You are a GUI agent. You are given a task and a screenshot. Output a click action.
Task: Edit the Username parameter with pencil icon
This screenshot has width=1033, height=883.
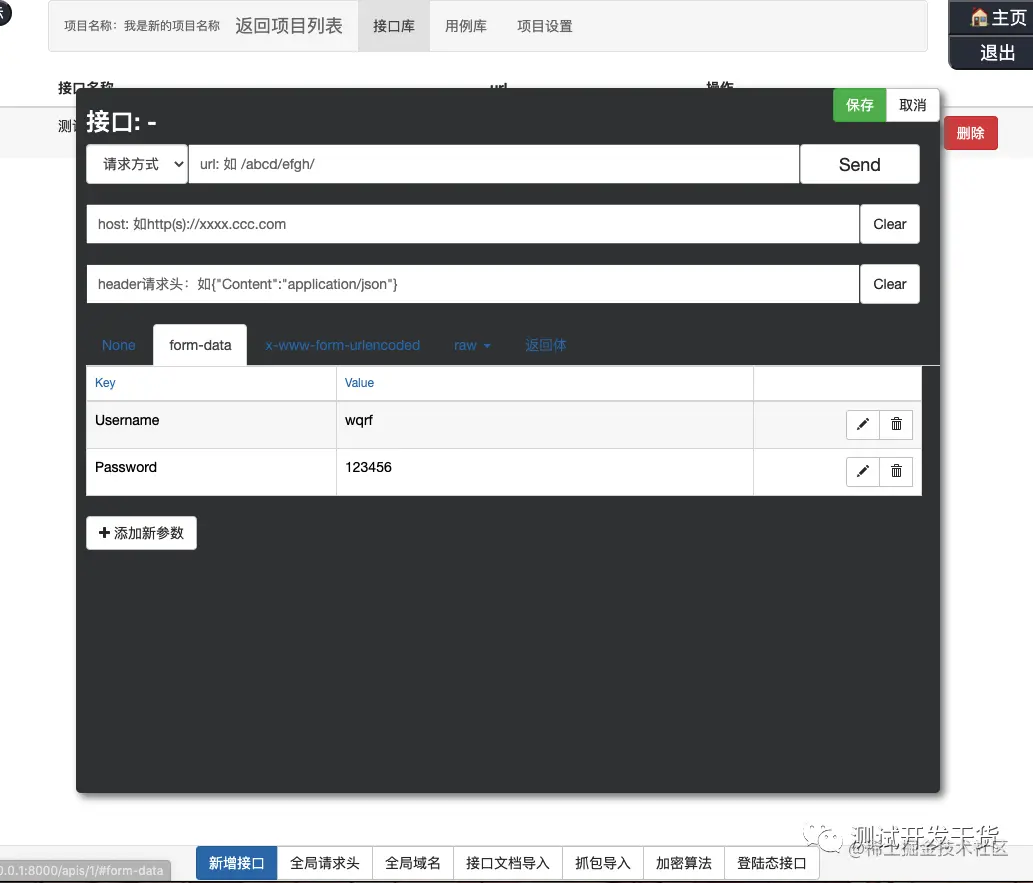click(862, 424)
